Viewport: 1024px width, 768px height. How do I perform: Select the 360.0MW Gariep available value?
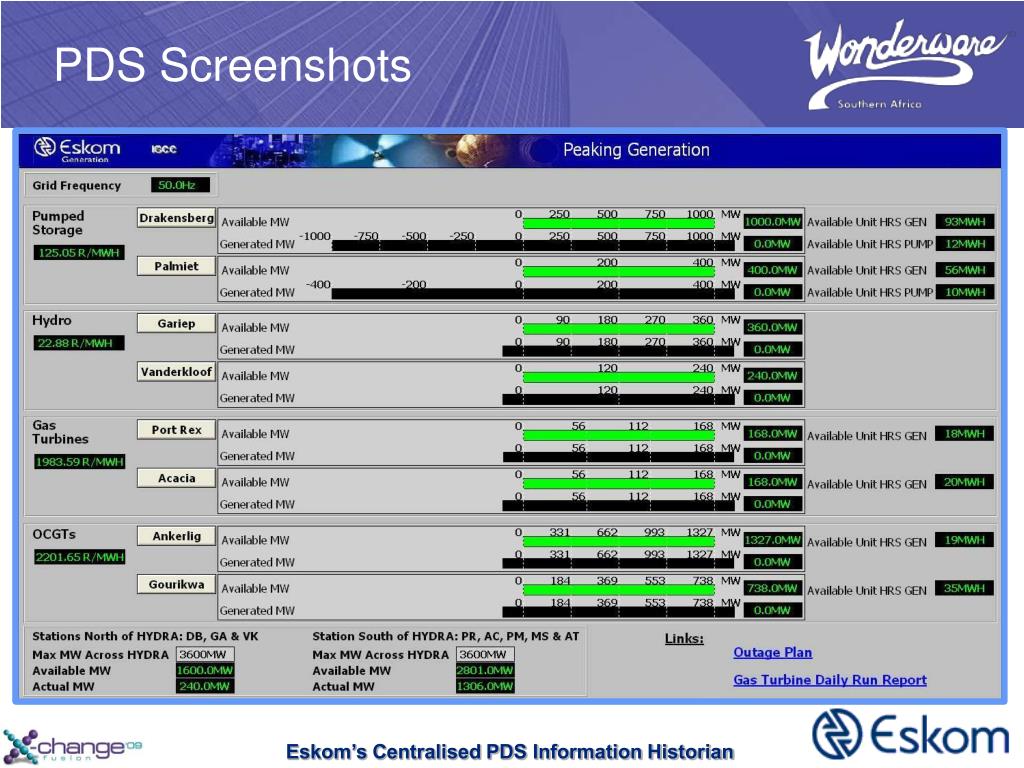773,327
